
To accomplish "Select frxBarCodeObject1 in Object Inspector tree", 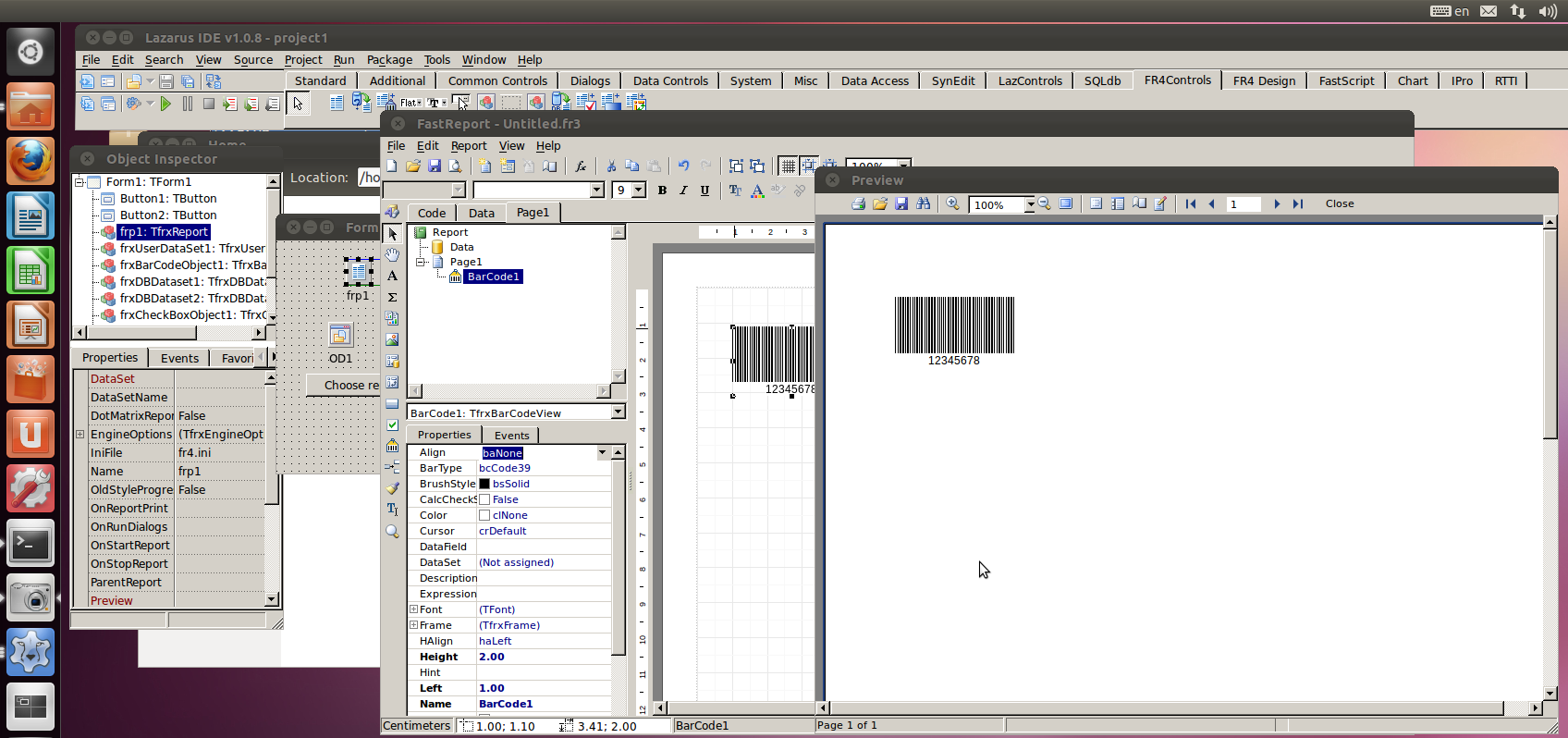I will 193,264.
